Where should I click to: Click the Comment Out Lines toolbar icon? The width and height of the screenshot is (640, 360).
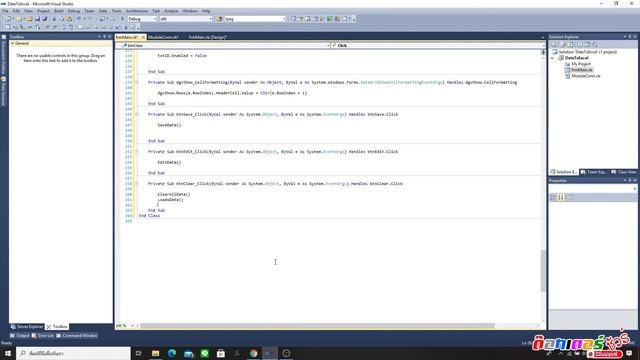(64, 27)
